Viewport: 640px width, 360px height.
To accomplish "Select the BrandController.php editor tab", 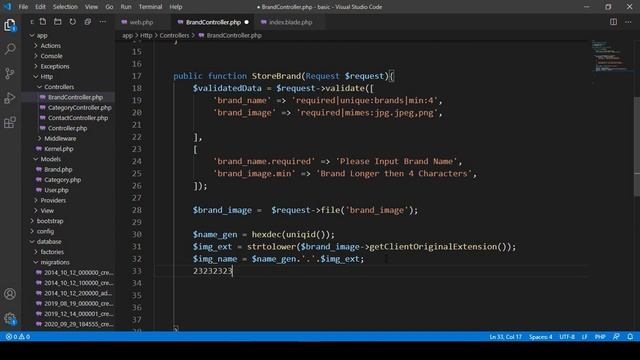I will click(x=213, y=22).
